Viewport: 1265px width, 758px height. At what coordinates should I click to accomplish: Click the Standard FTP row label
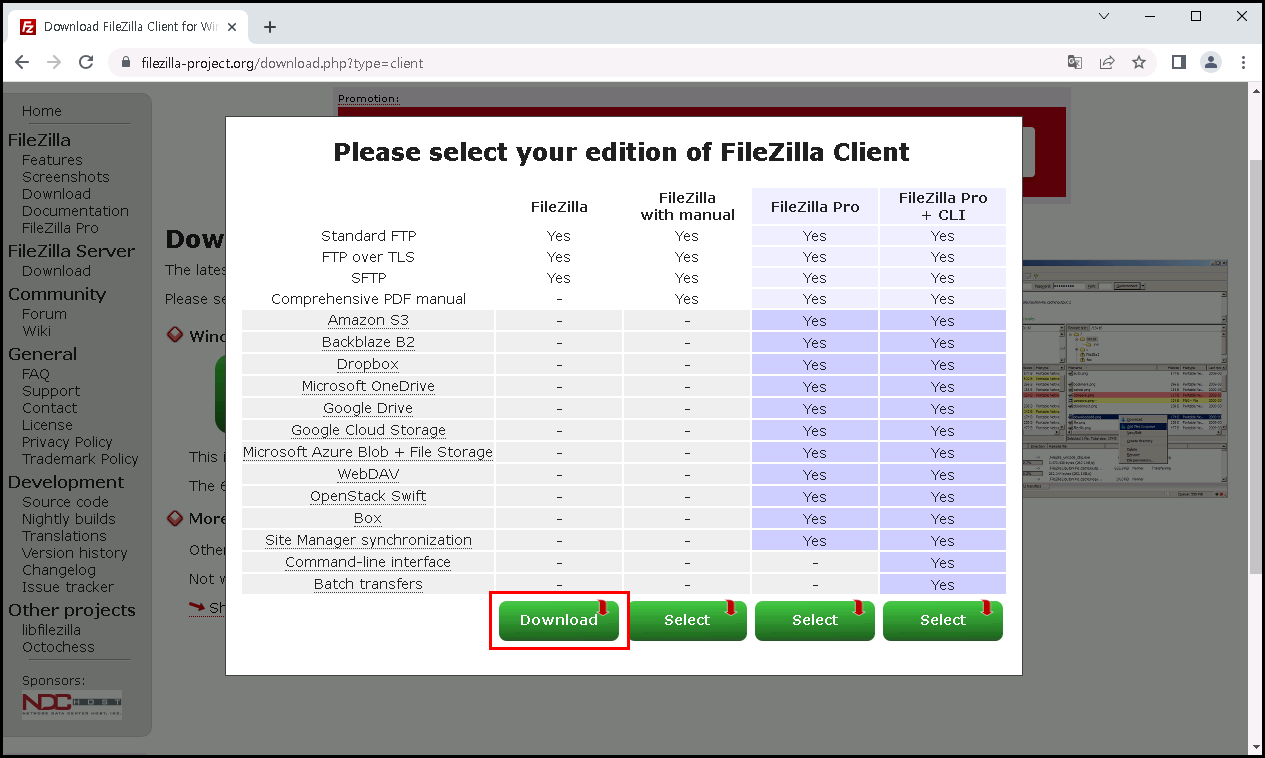[368, 236]
